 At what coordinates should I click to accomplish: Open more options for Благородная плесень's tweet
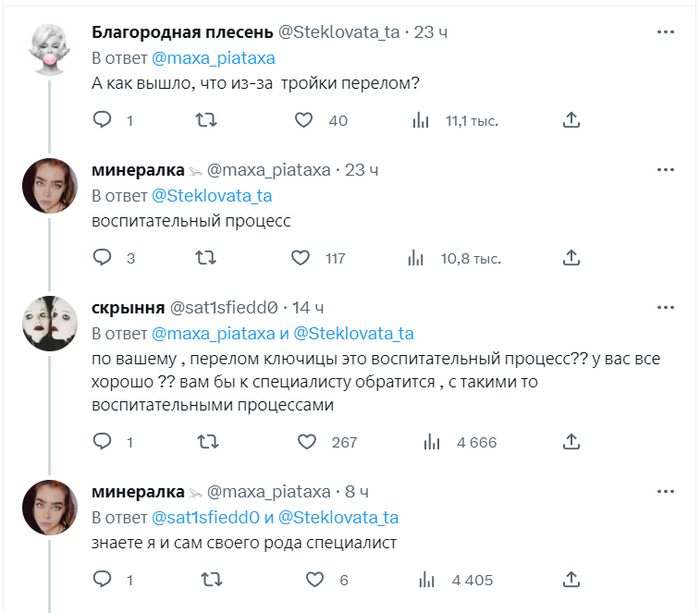pyautogui.click(x=665, y=32)
